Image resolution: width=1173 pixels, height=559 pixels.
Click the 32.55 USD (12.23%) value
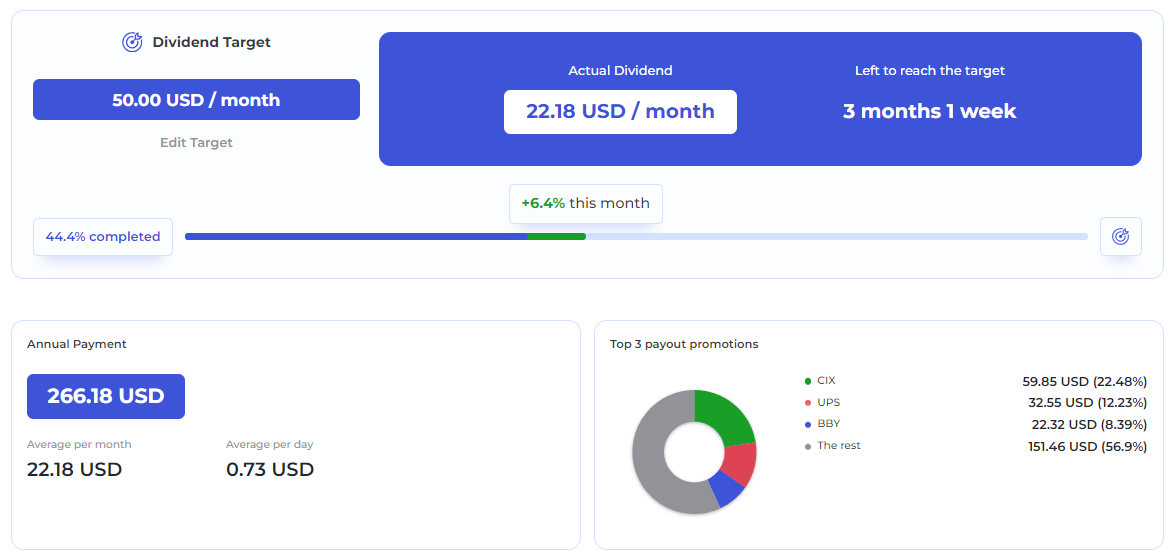tap(1088, 403)
